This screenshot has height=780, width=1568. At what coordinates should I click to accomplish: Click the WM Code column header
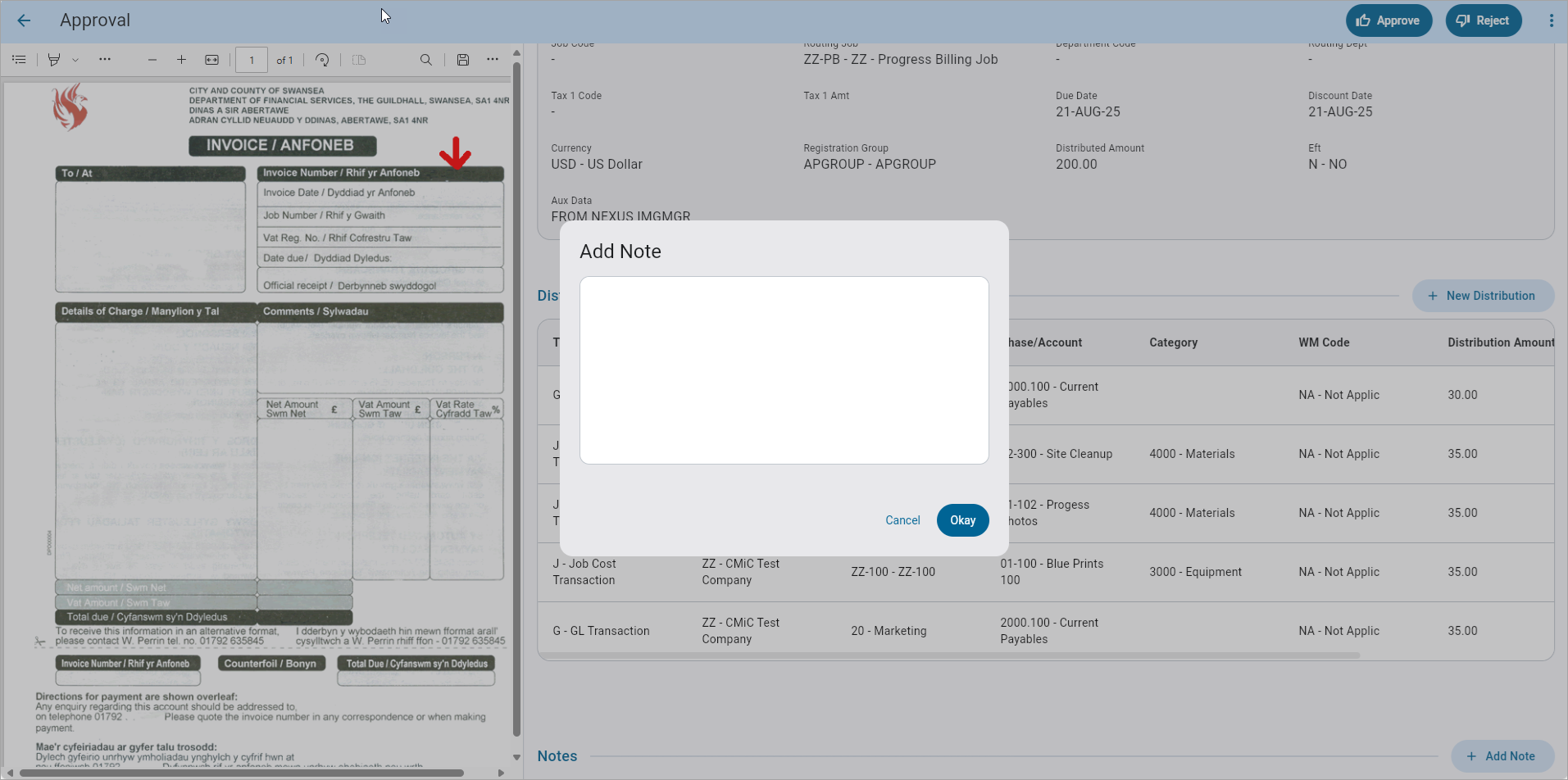coord(1324,342)
